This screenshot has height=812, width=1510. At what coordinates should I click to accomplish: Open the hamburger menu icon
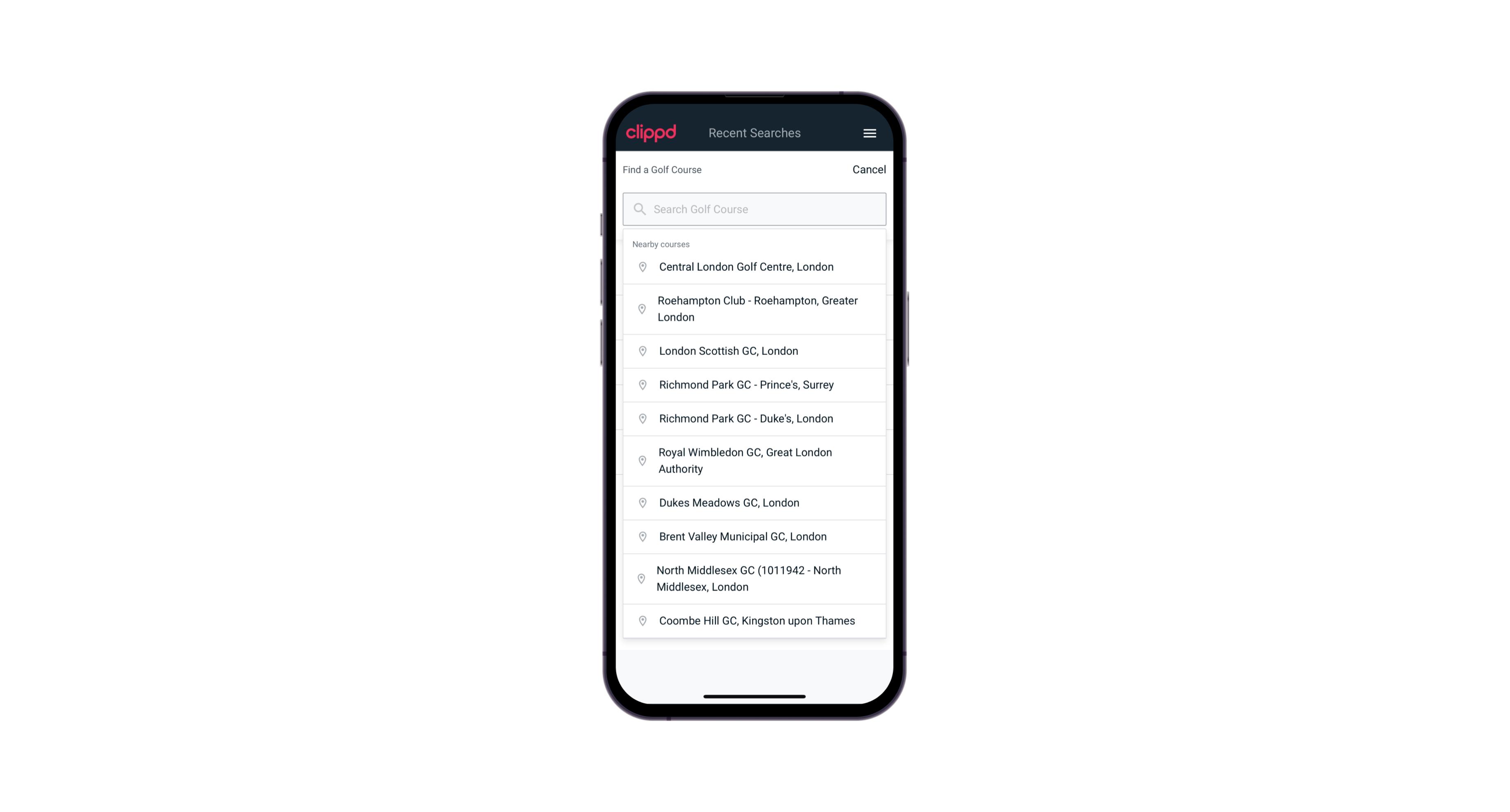(x=868, y=133)
